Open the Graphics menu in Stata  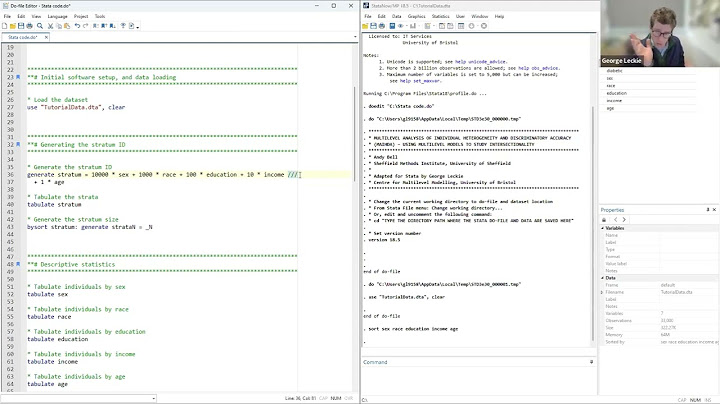click(x=416, y=16)
